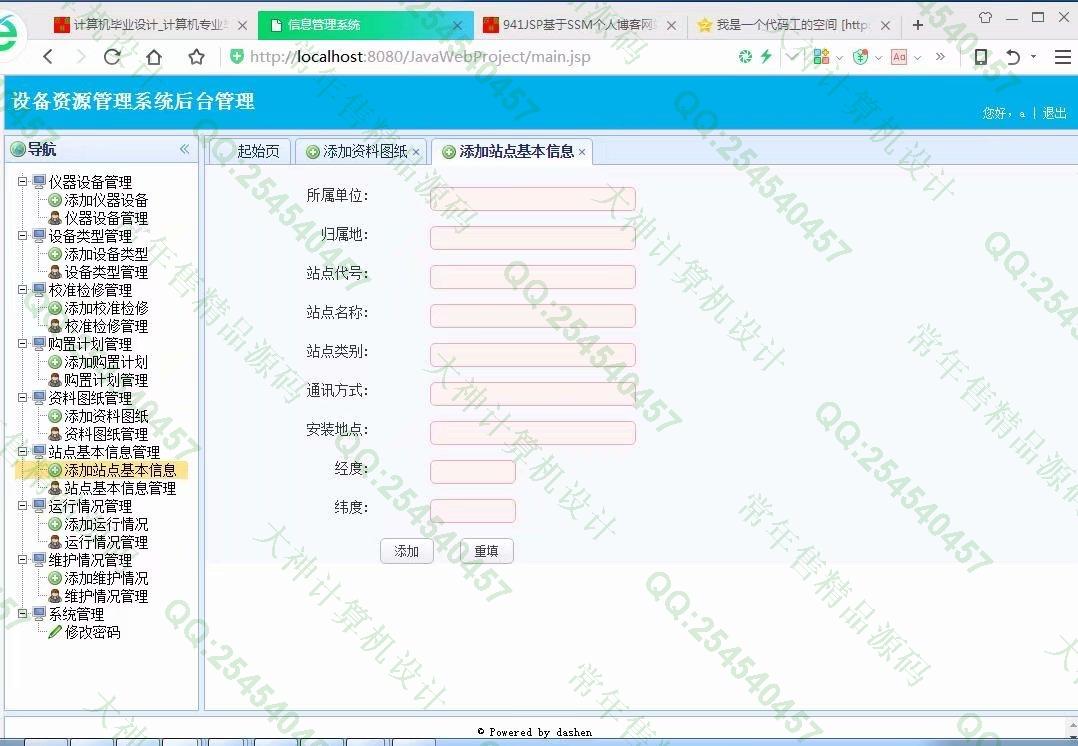Image resolution: width=1078 pixels, height=746 pixels.
Task: Open 添加运行情况 in the tree
Action: click(x=105, y=524)
